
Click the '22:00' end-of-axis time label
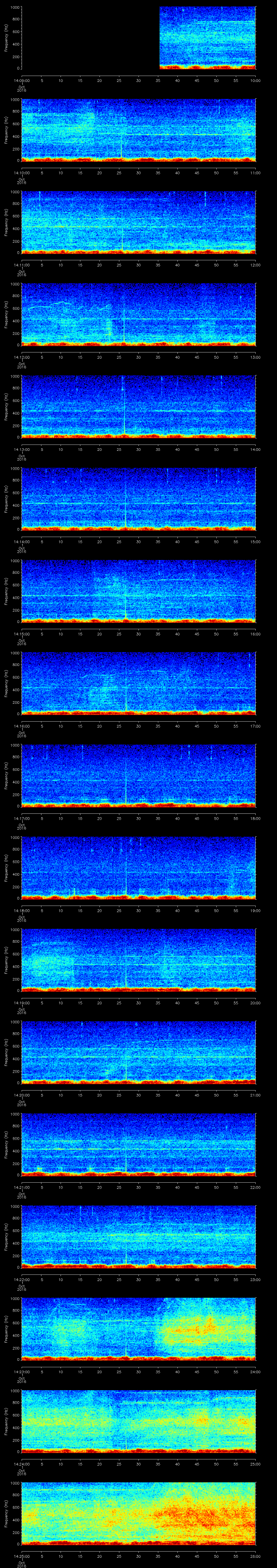[256, 1187]
